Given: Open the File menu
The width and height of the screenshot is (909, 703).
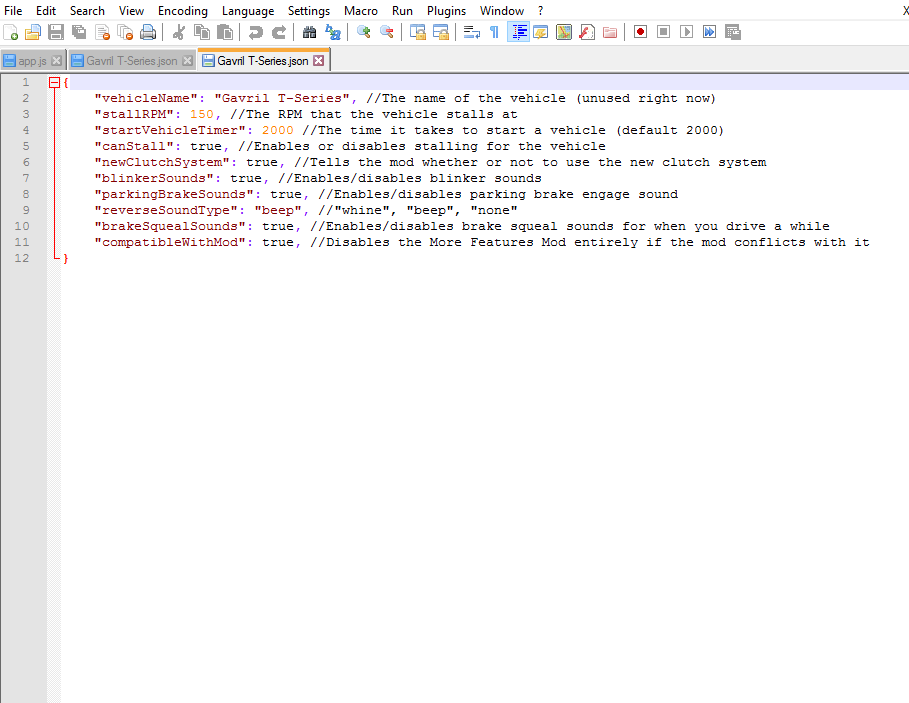Looking at the screenshot, I should click(x=13, y=11).
